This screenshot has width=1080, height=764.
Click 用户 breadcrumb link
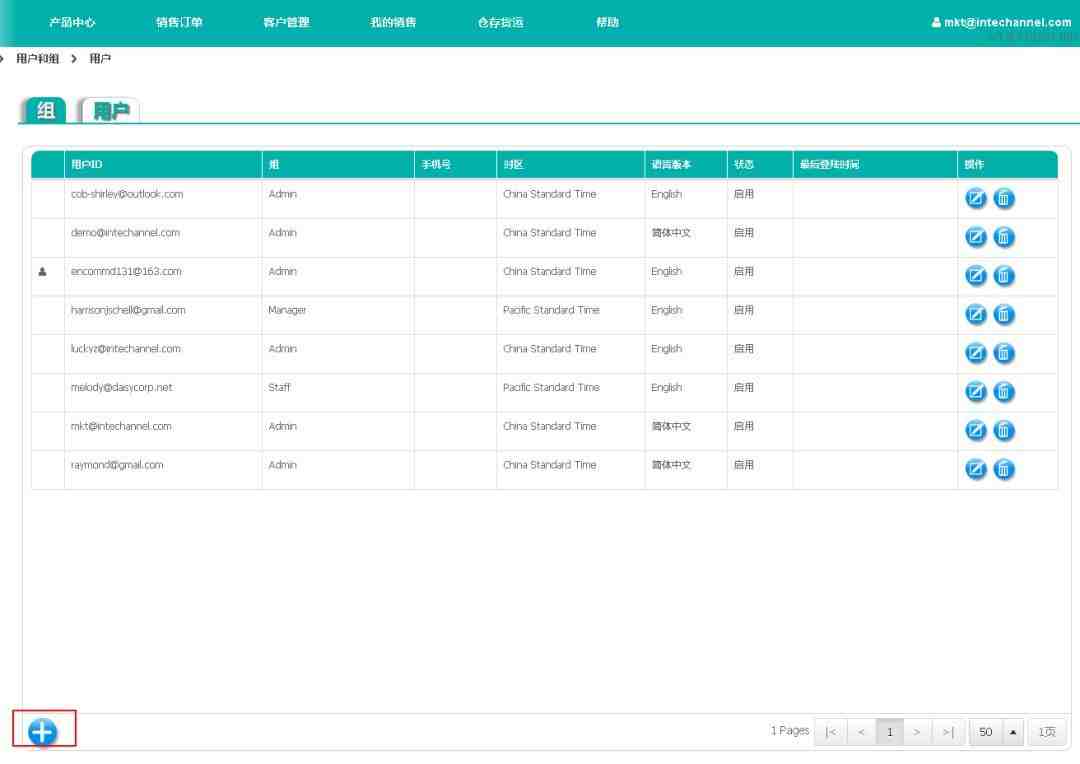[x=100, y=59]
